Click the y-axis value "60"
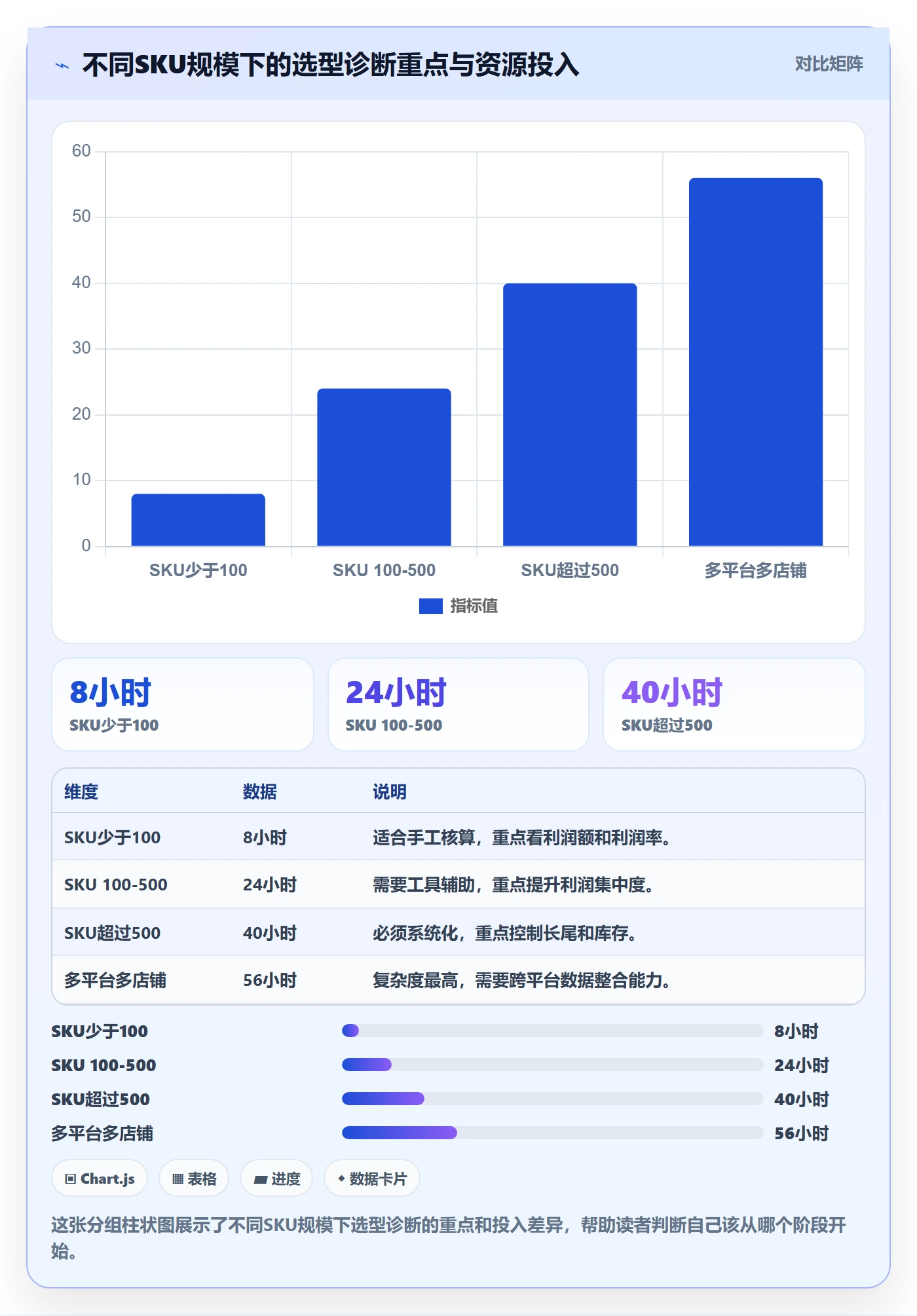 (81, 151)
